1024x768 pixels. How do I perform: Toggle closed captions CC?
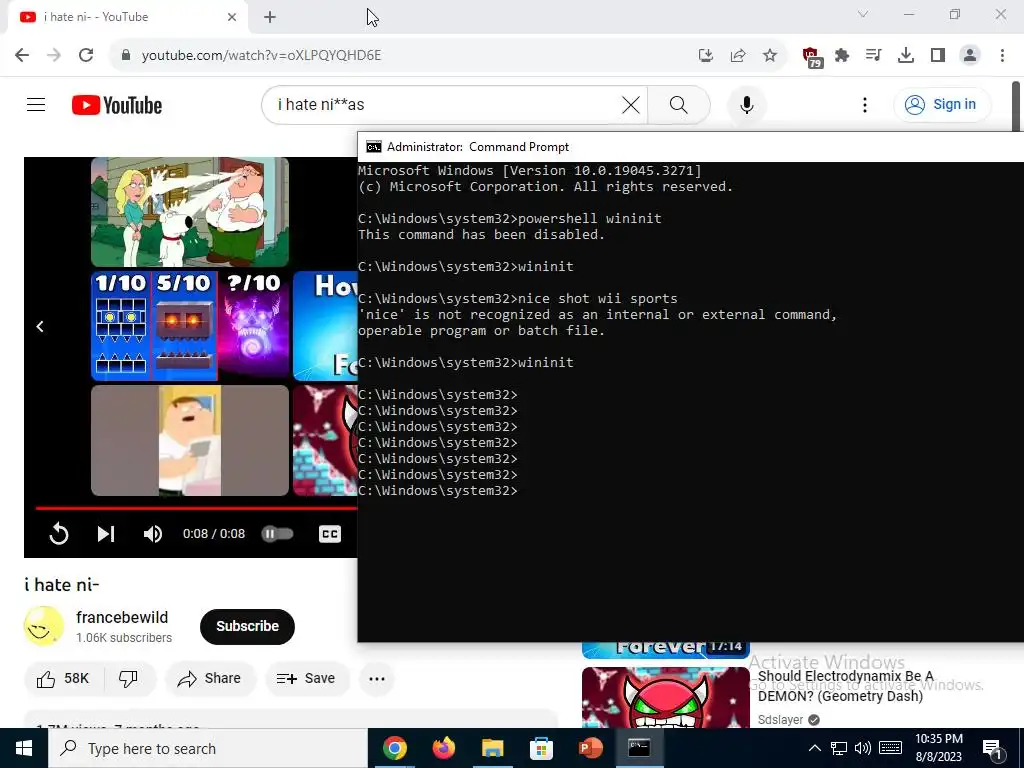tap(330, 534)
